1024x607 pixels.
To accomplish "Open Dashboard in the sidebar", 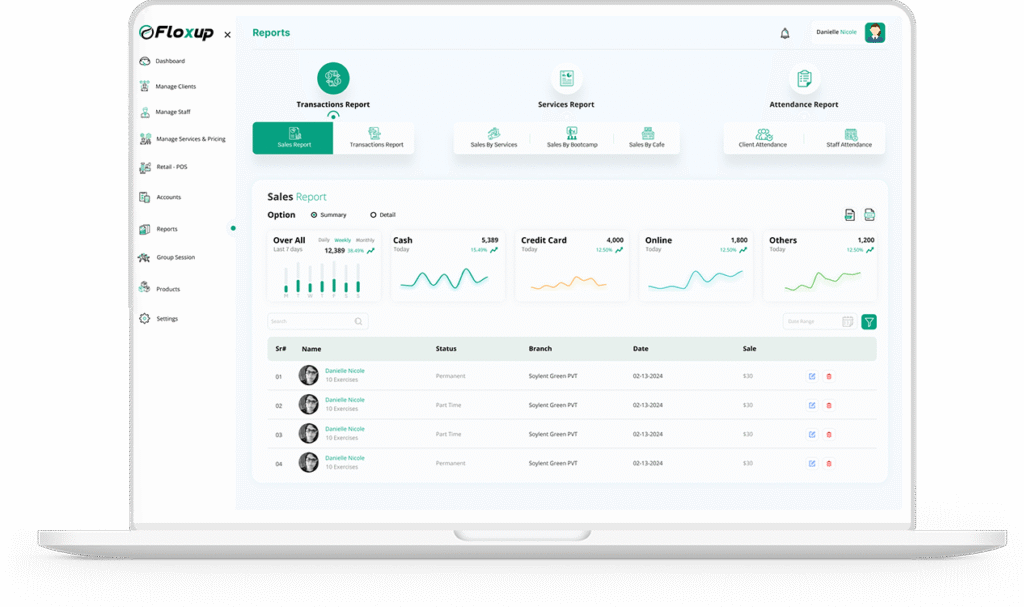I will click(x=163, y=61).
